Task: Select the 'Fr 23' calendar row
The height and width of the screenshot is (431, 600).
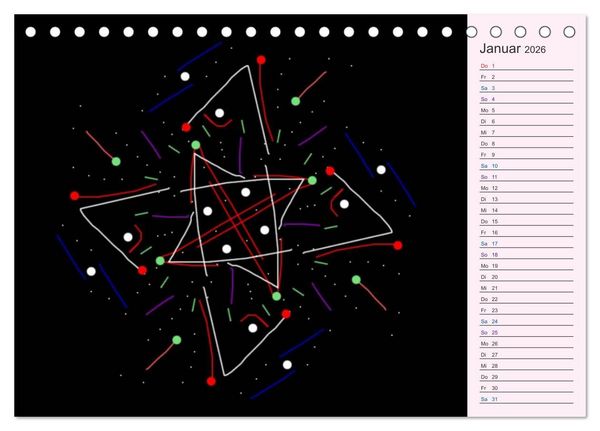Action: click(x=527, y=310)
